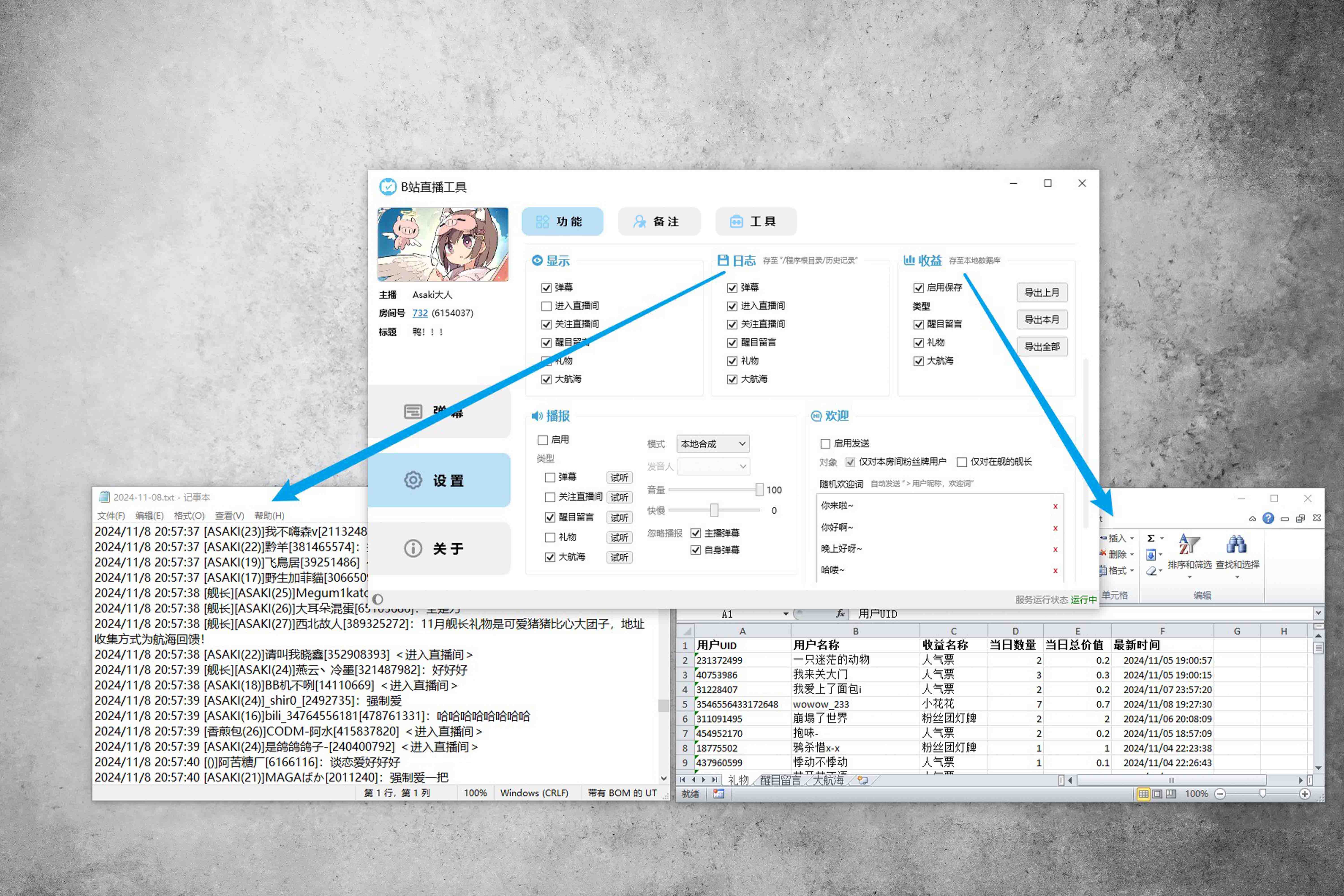Enable the 播报 启用 checkbox

543,440
